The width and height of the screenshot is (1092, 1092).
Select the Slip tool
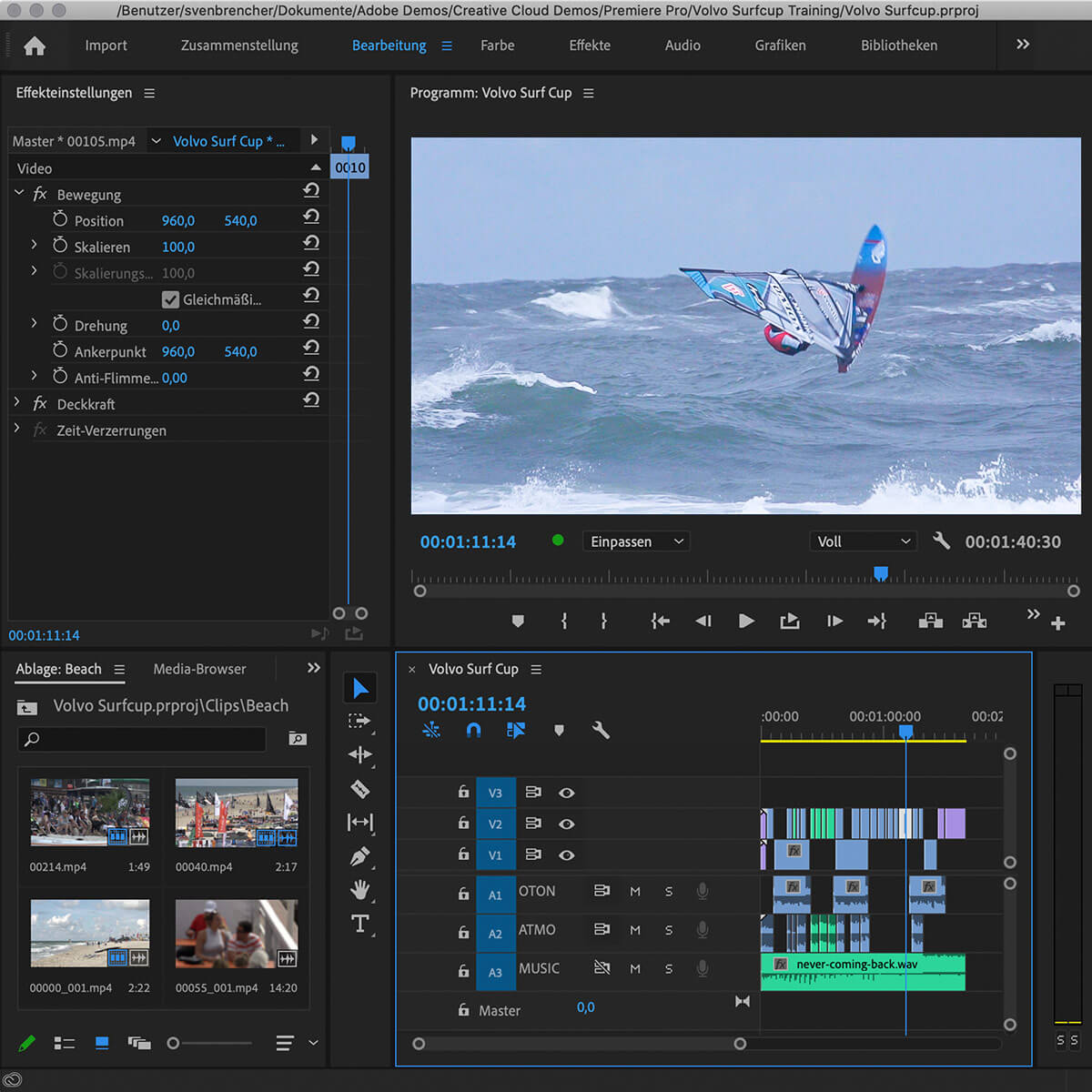tap(359, 823)
